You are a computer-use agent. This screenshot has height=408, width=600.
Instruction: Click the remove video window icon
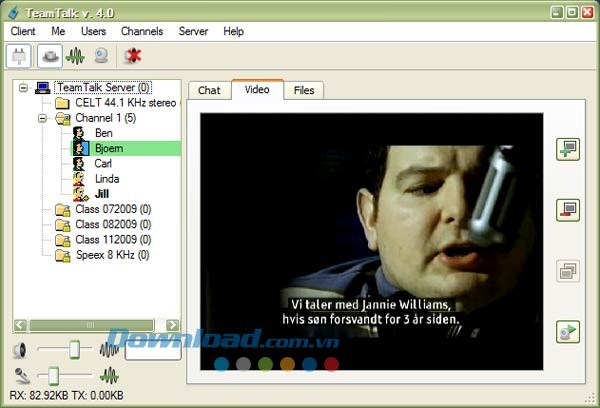tap(569, 210)
